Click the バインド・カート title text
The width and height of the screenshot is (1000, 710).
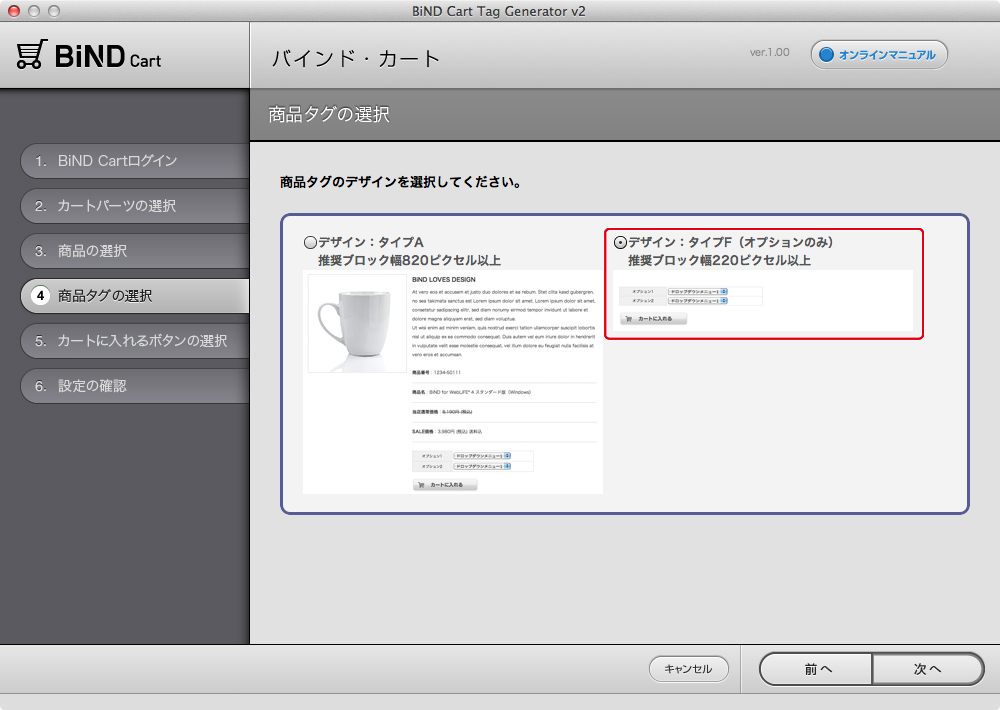[x=356, y=59]
